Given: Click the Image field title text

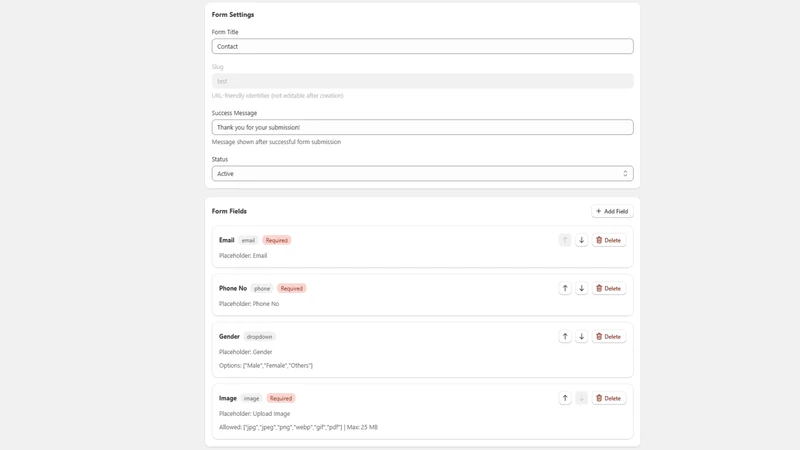Looking at the screenshot, I should (x=228, y=398).
